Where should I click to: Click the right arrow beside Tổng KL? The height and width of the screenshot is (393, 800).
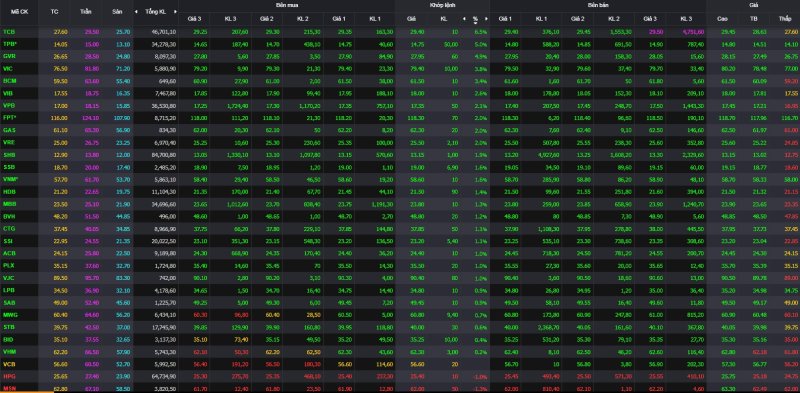coord(175,11)
